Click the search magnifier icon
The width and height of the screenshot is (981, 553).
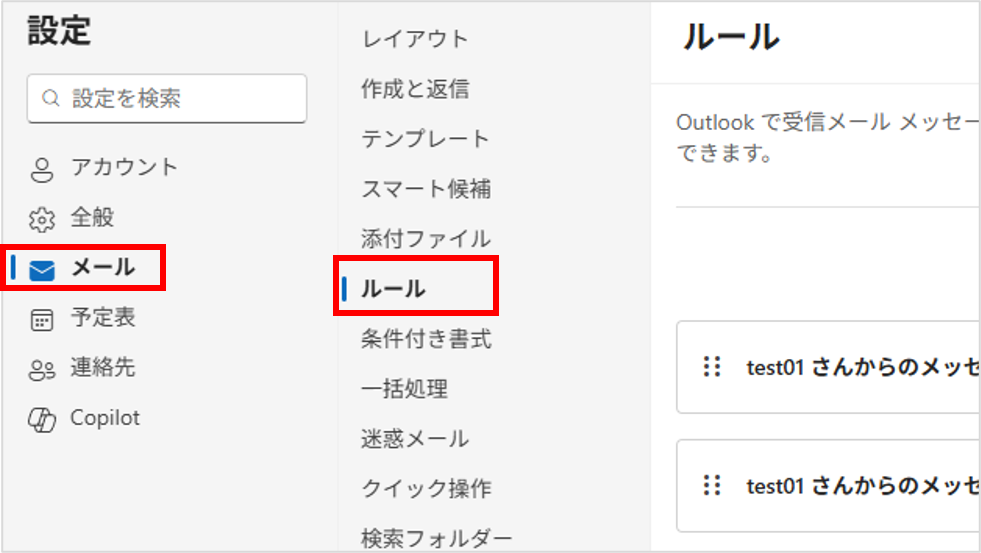(x=51, y=99)
